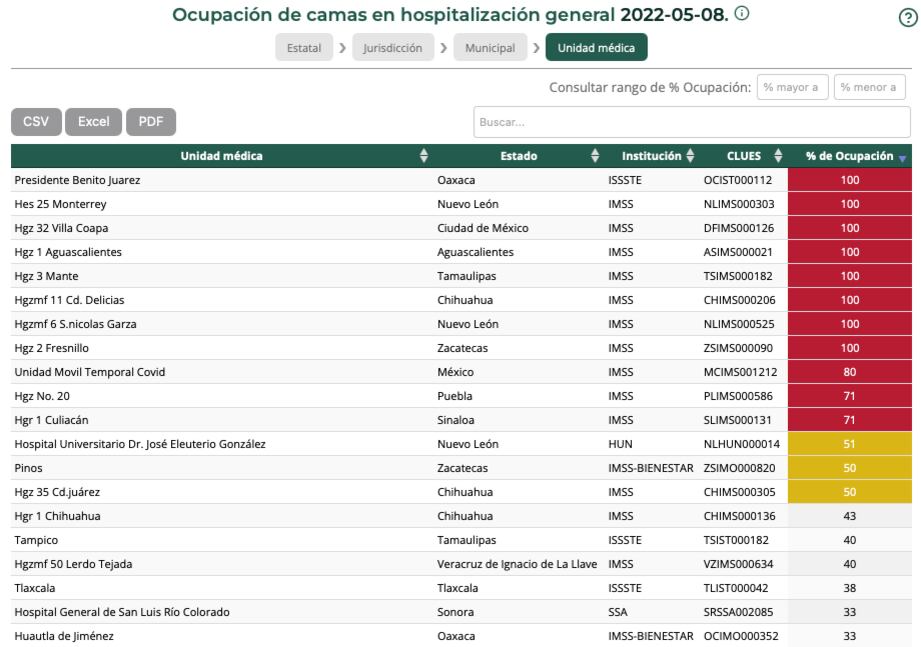Export table as CSV
Image resolution: width=921 pixels, height=647 pixels.
point(35,121)
